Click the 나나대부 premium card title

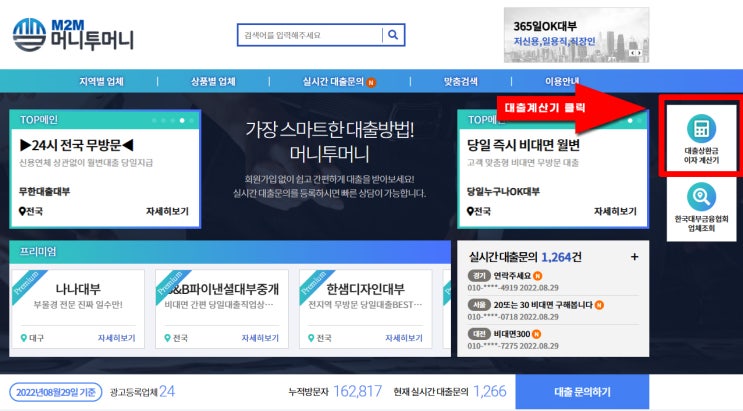[78, 289]
